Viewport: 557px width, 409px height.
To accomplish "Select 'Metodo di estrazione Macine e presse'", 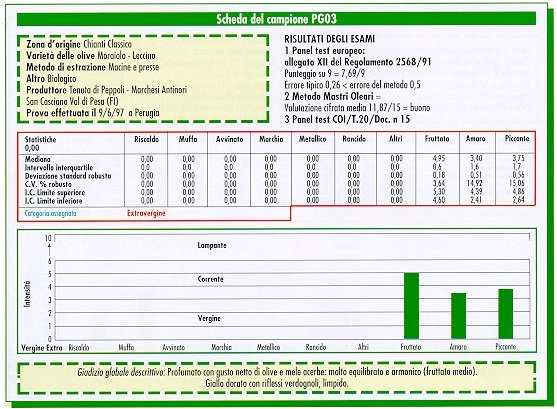I will tap(93, 67).
